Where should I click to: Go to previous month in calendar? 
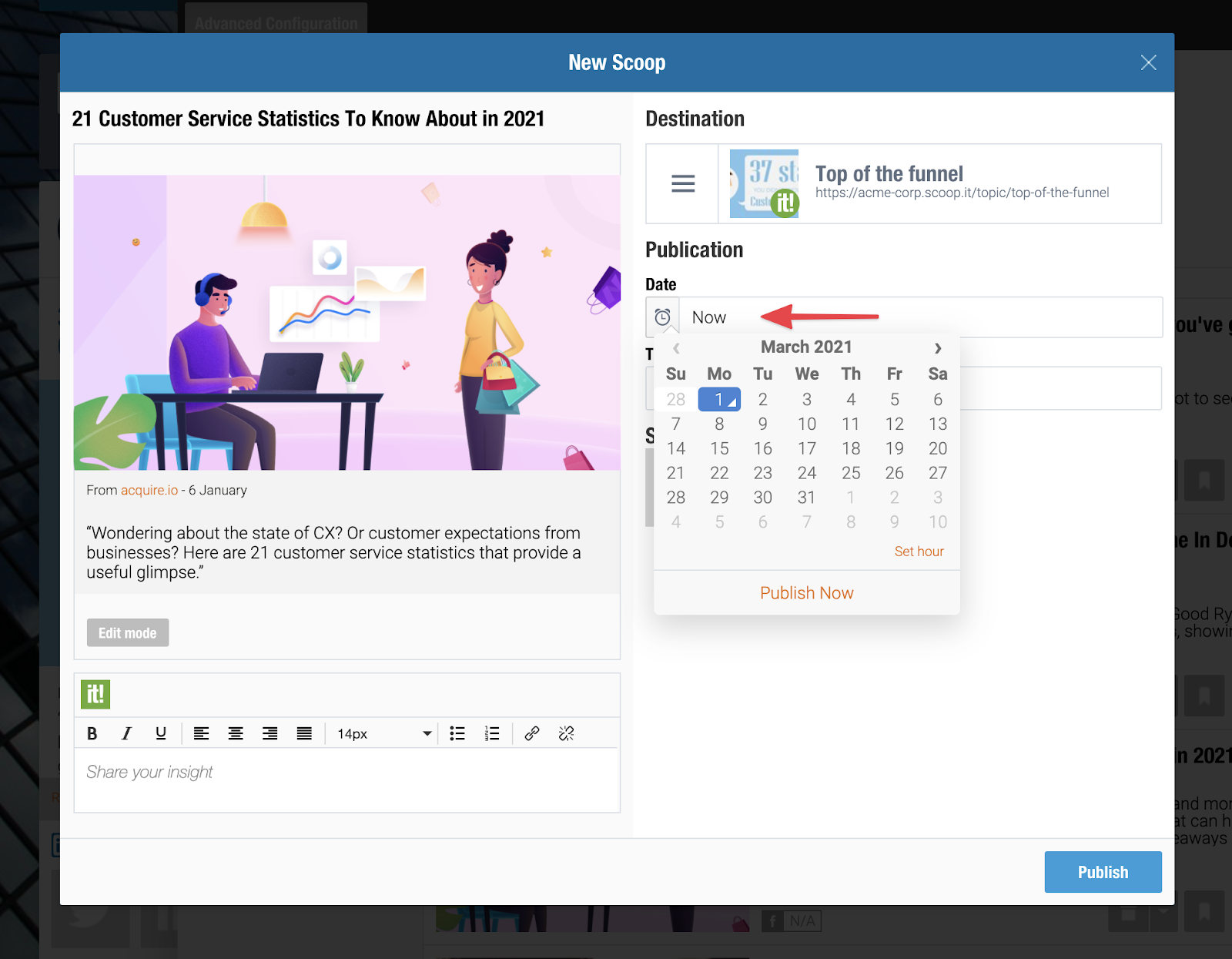676,348
